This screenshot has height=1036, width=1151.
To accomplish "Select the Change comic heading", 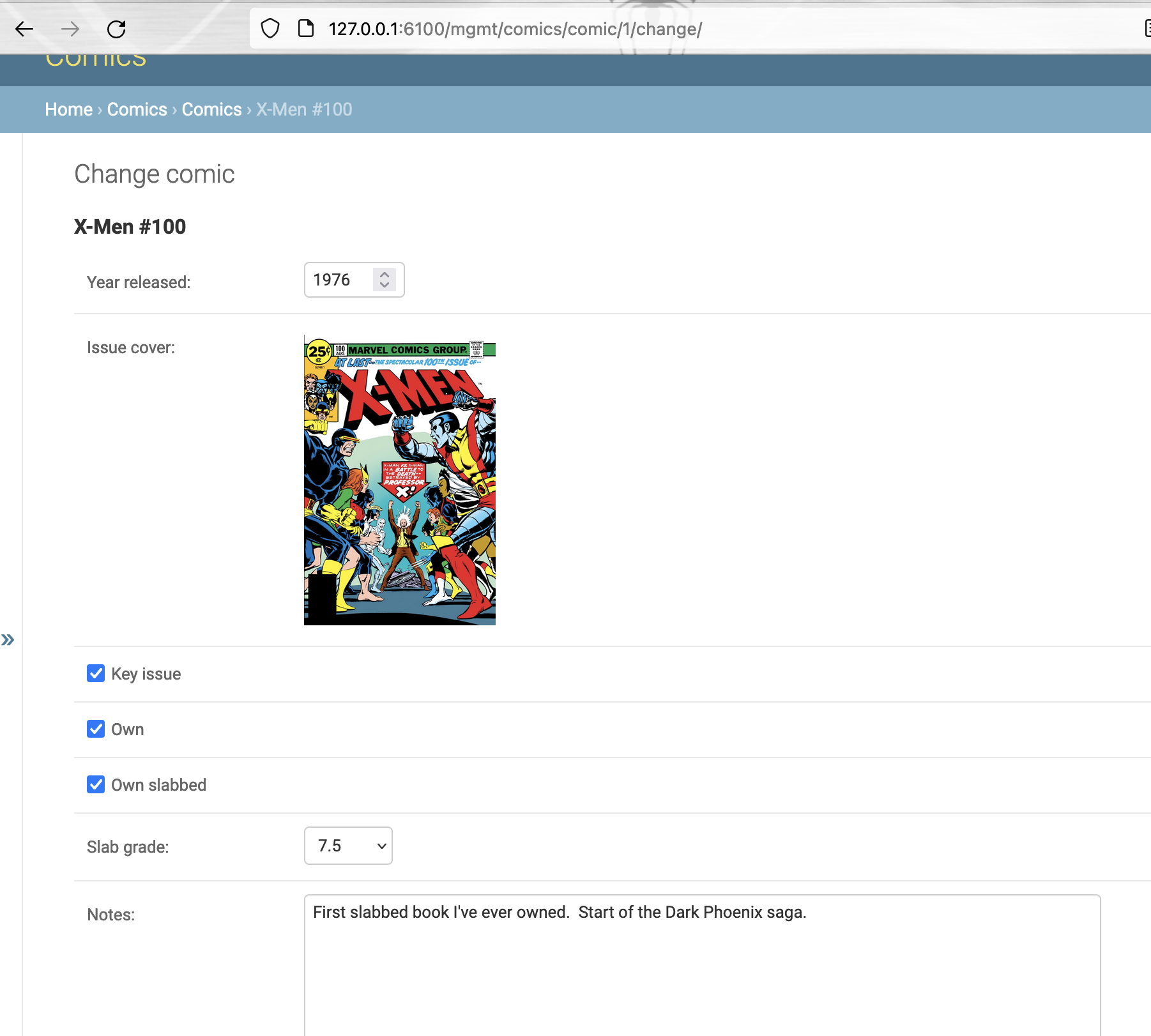I will tap(154, 174).
